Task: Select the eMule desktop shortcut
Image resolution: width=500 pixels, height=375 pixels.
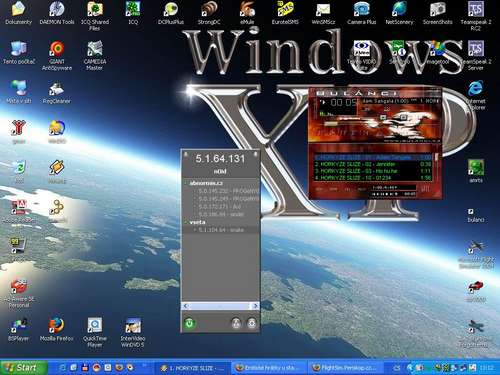Action: click(247, 13)
